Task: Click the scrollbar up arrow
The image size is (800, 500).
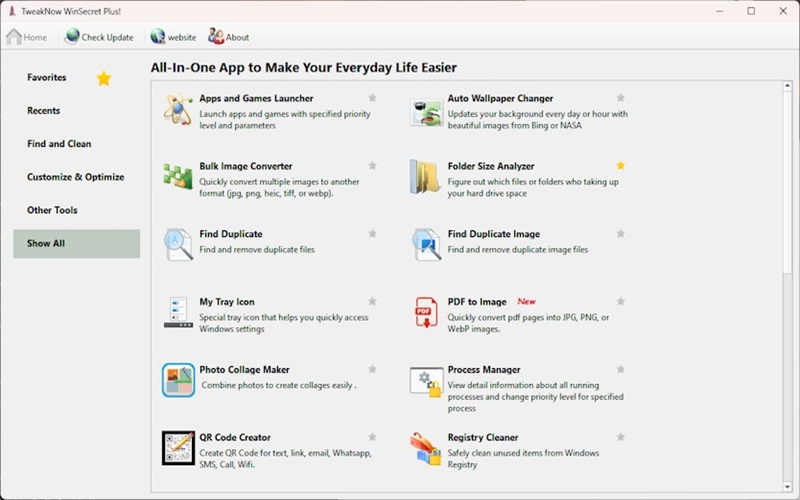Action: coord(787,86)
